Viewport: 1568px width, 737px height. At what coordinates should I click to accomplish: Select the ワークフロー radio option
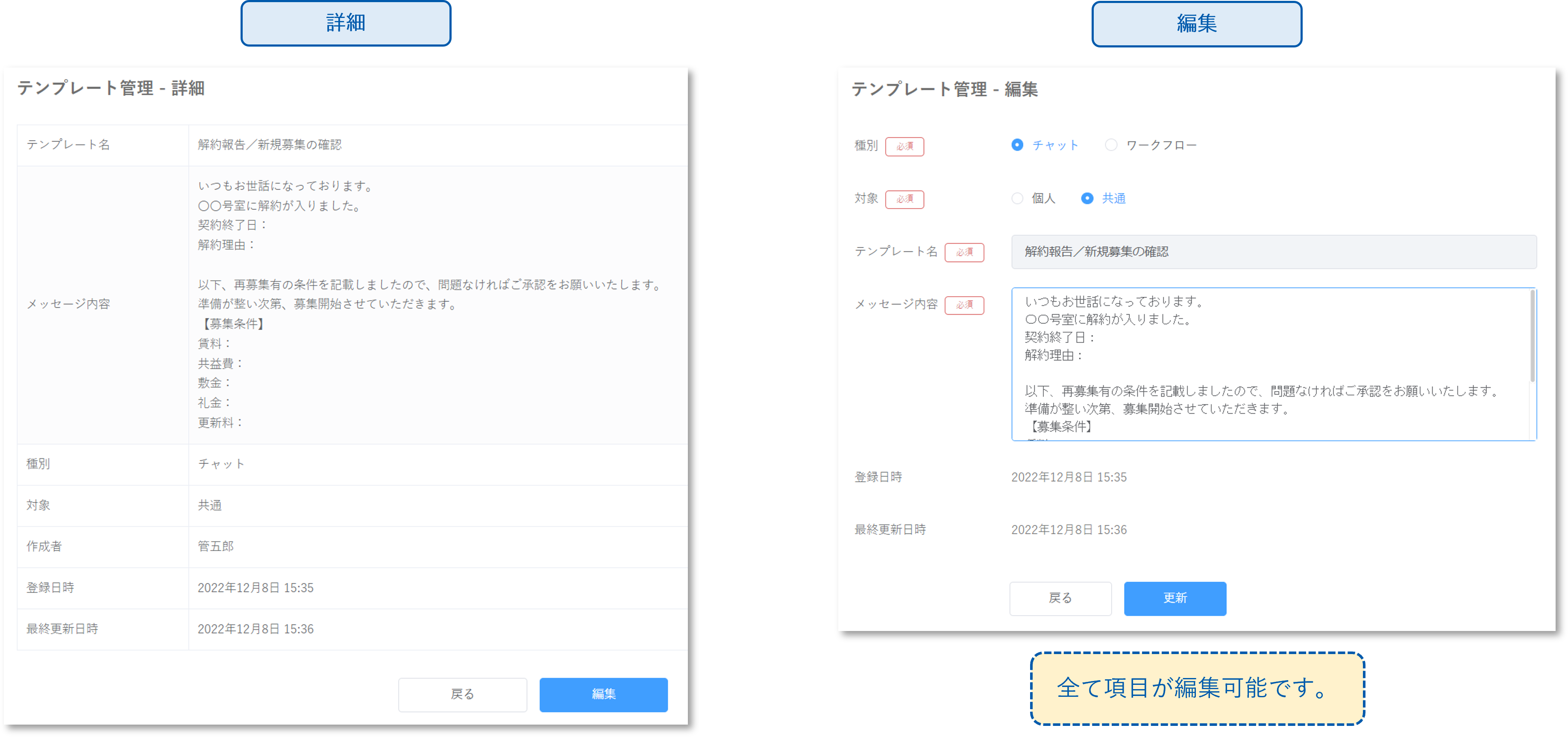tap(1111, 145)
